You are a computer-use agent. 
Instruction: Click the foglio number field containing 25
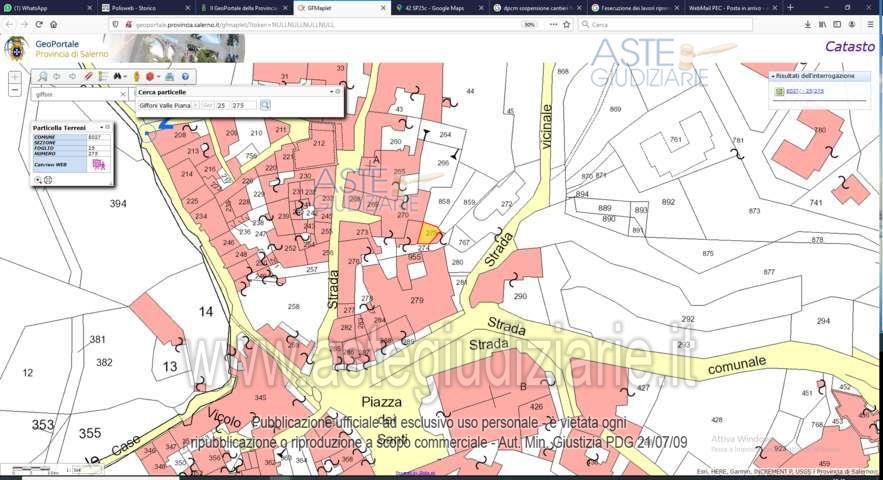pyautogui.click(x=220, y=105)
